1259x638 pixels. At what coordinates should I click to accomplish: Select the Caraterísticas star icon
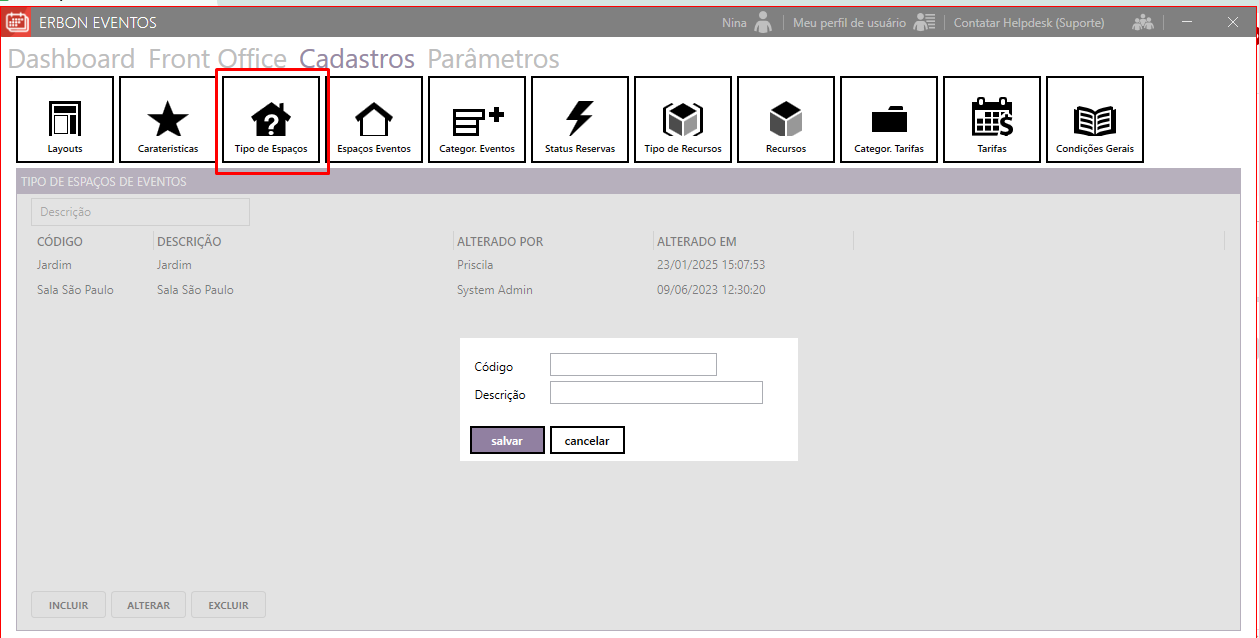pos(168,120)
